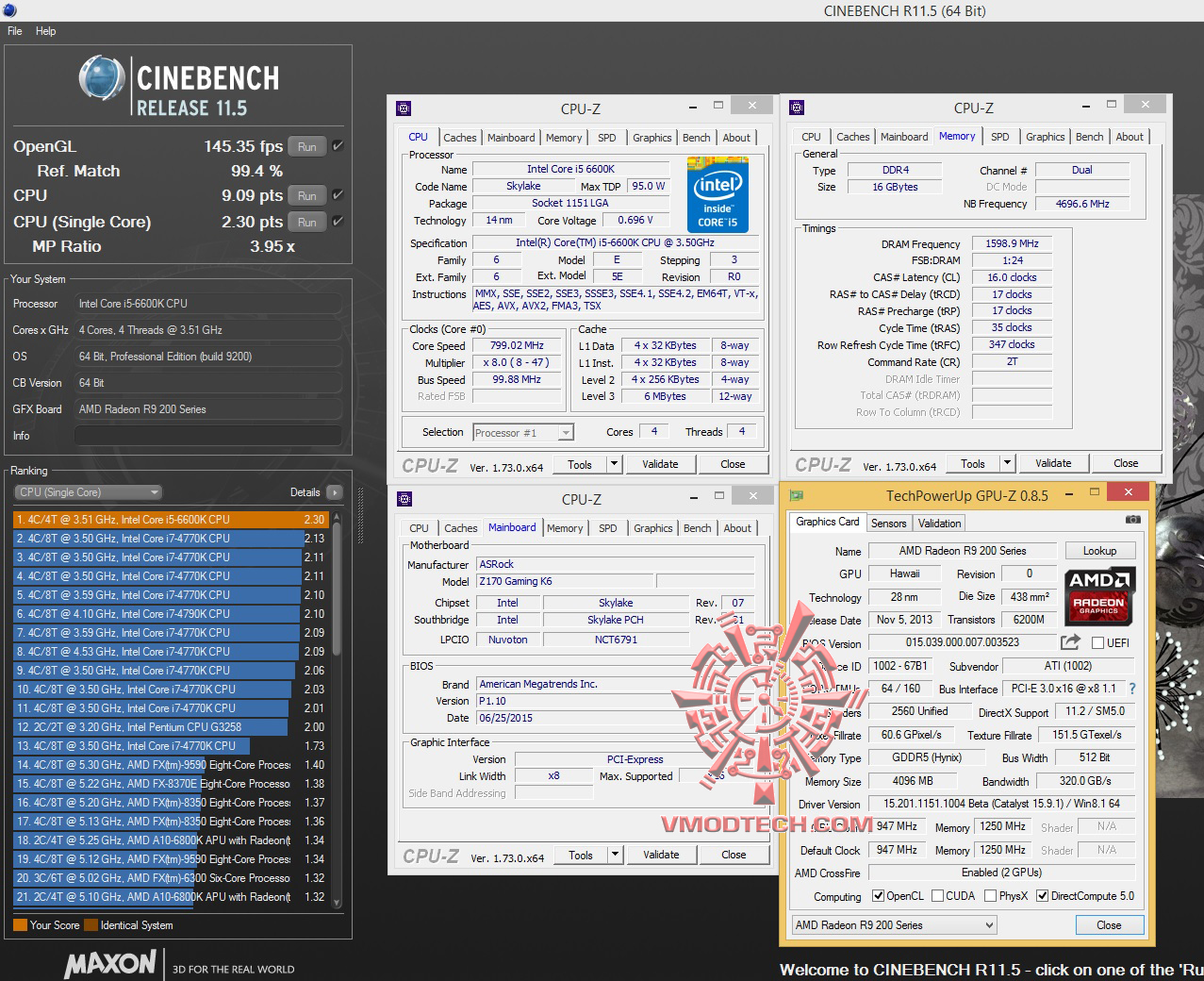The image size is (1204, 981).
Task: Switch to Validation tab in GPU-Z
Action: pyautogui.click(x=940, y=524)
